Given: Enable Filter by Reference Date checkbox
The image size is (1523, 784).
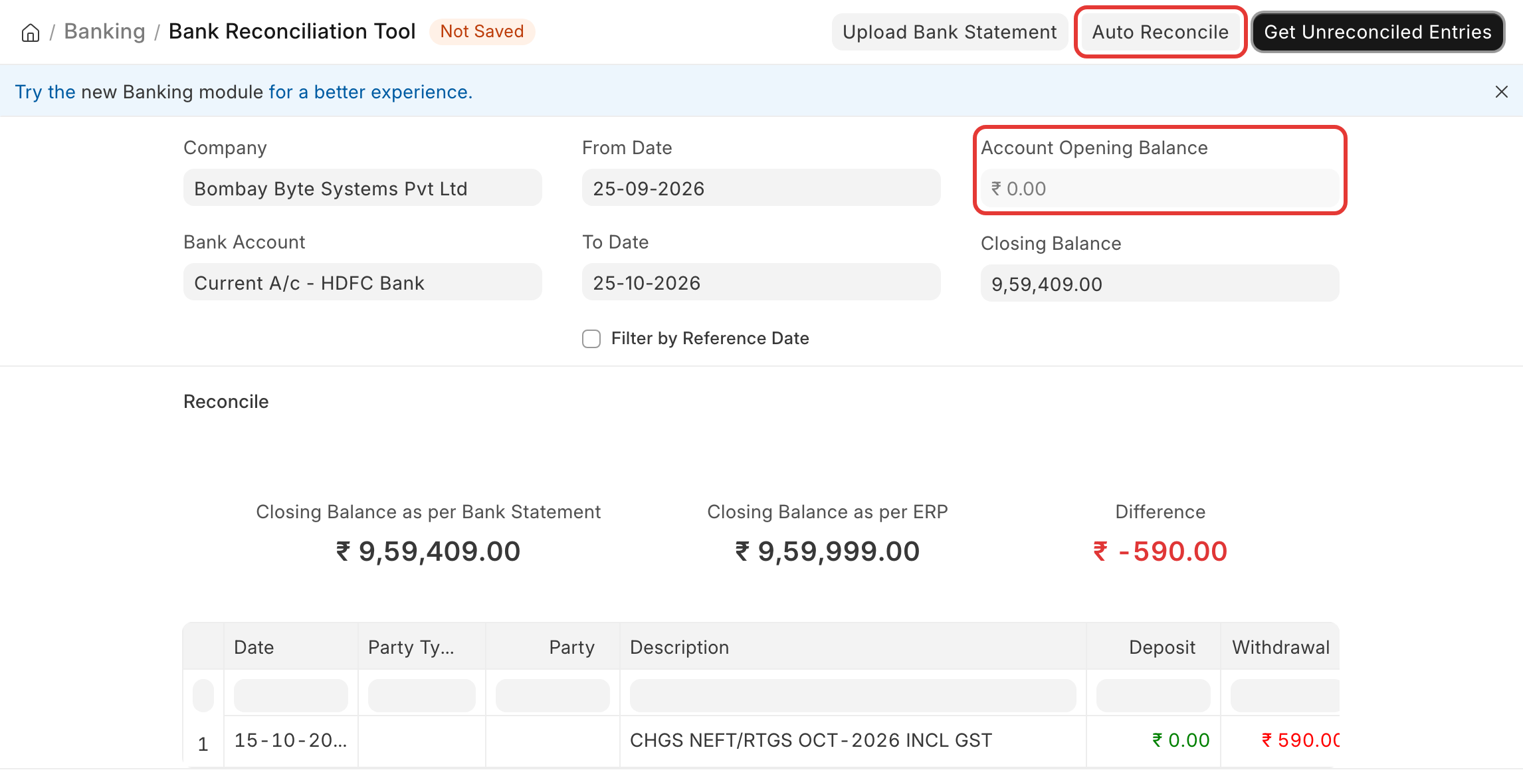Looking at the screenshot, I should click(591, 339).
